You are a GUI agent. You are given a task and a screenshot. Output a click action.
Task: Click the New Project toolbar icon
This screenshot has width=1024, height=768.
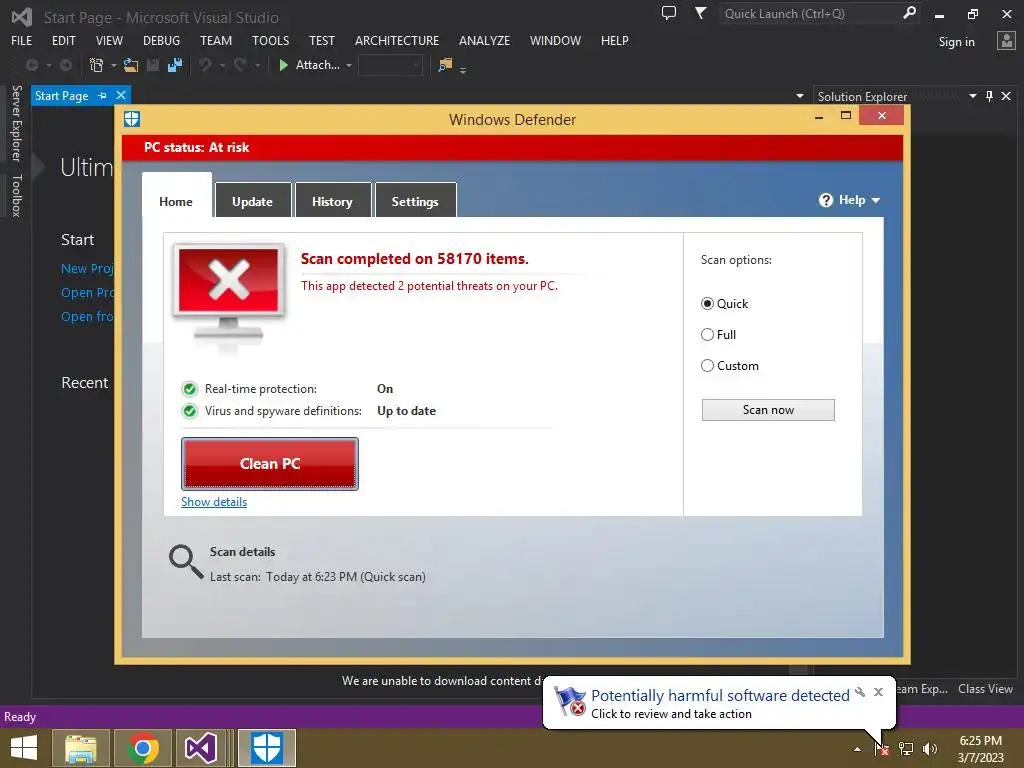coord(96,65)
